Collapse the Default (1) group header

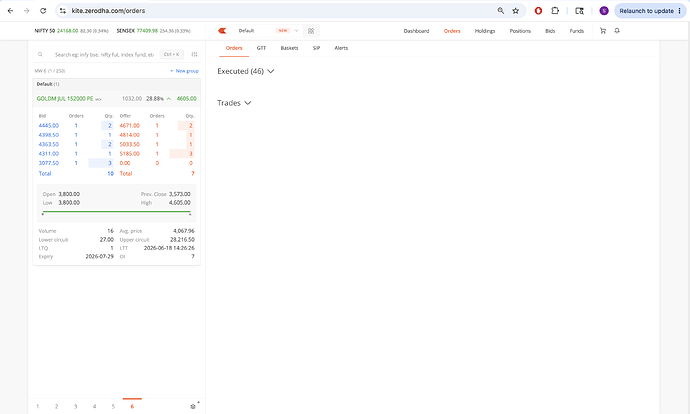(117, 84)
